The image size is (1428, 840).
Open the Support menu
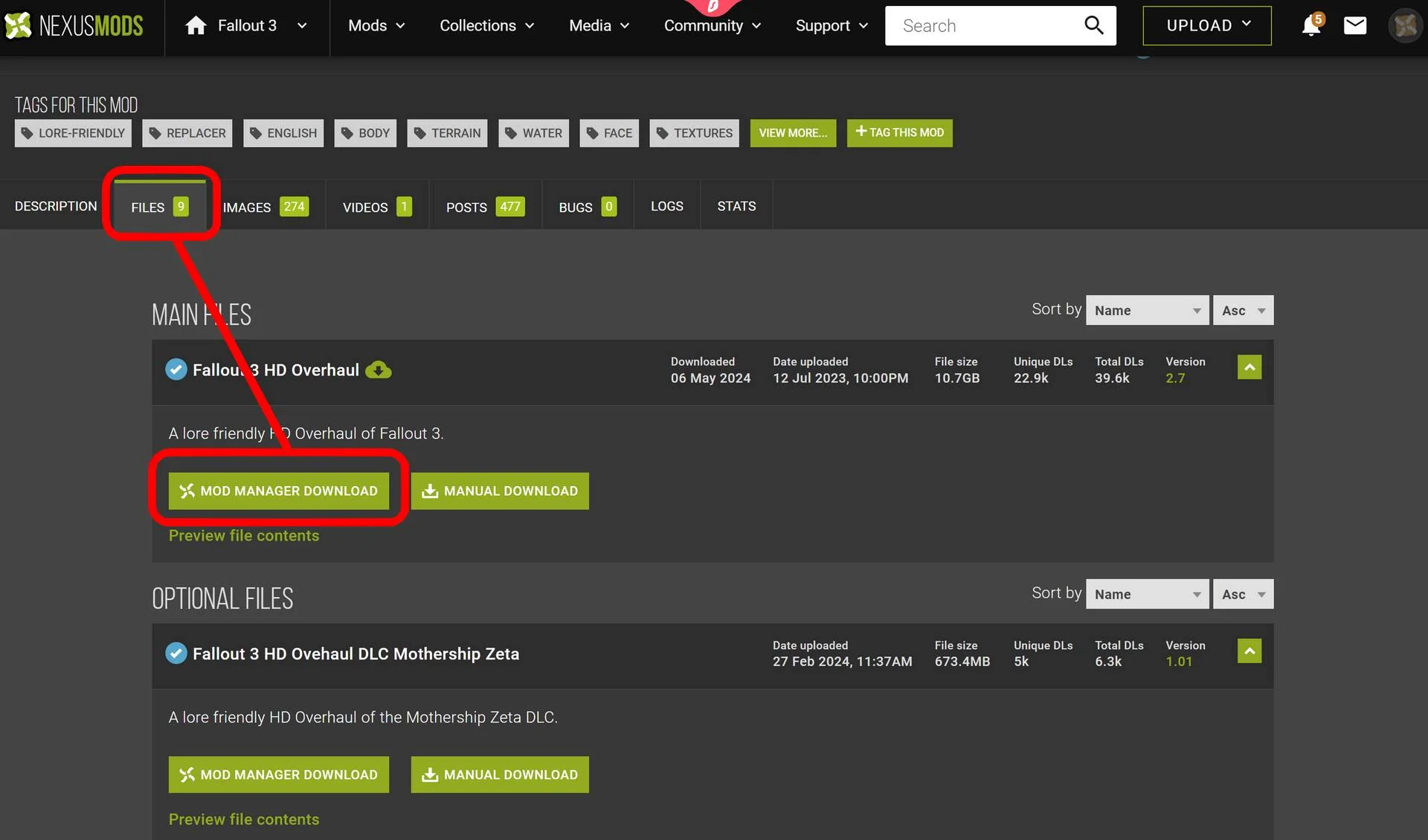[x=832, y=26]
